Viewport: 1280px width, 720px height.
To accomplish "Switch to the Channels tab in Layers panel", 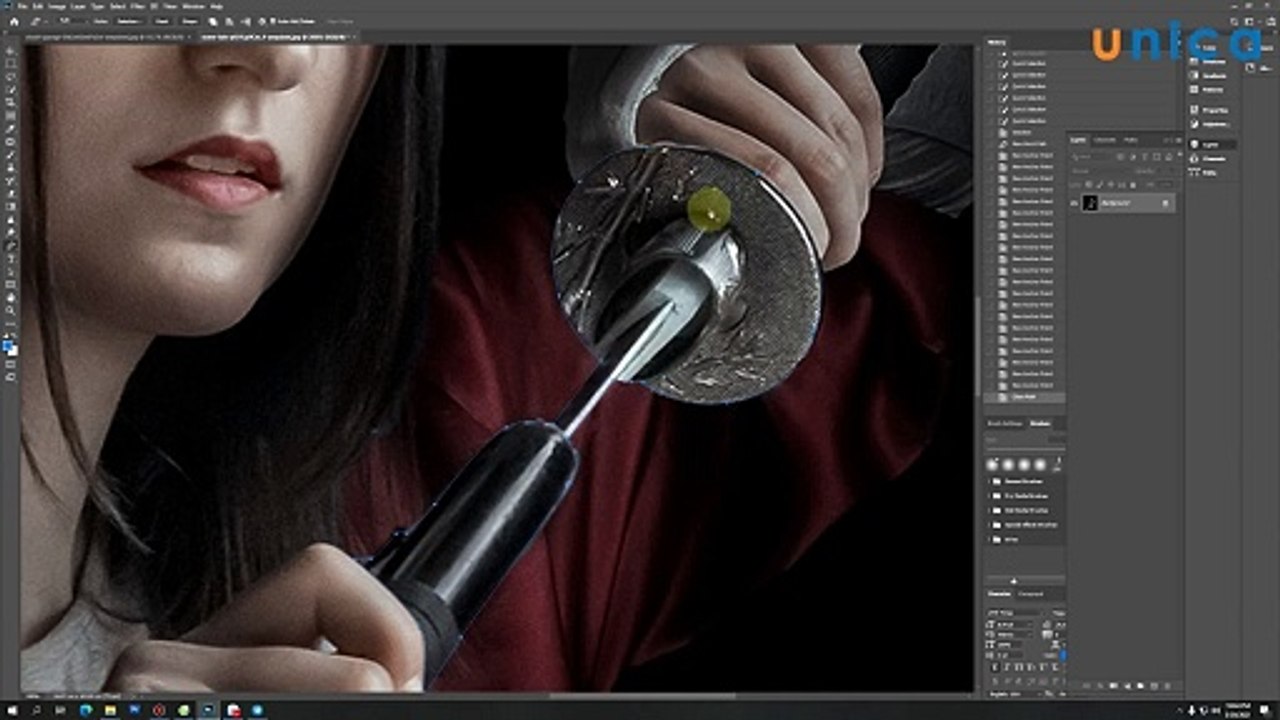I will coord(1104,140).
